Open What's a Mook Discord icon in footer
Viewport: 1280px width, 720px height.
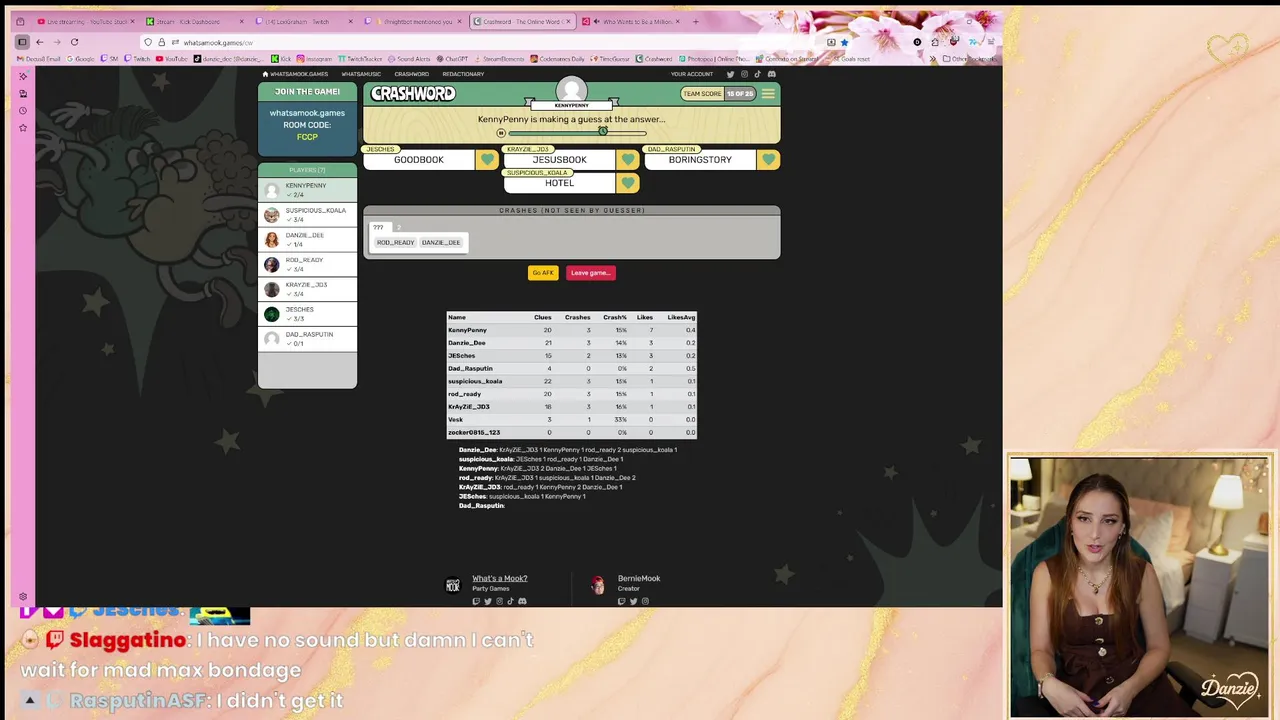(522, 601)
